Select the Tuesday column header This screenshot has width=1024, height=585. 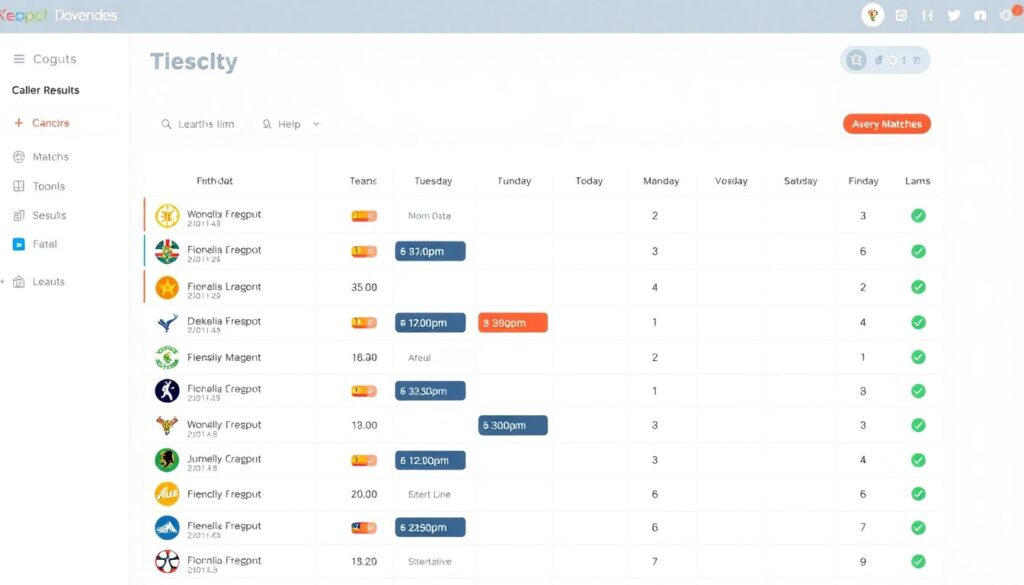coord(433,181)
